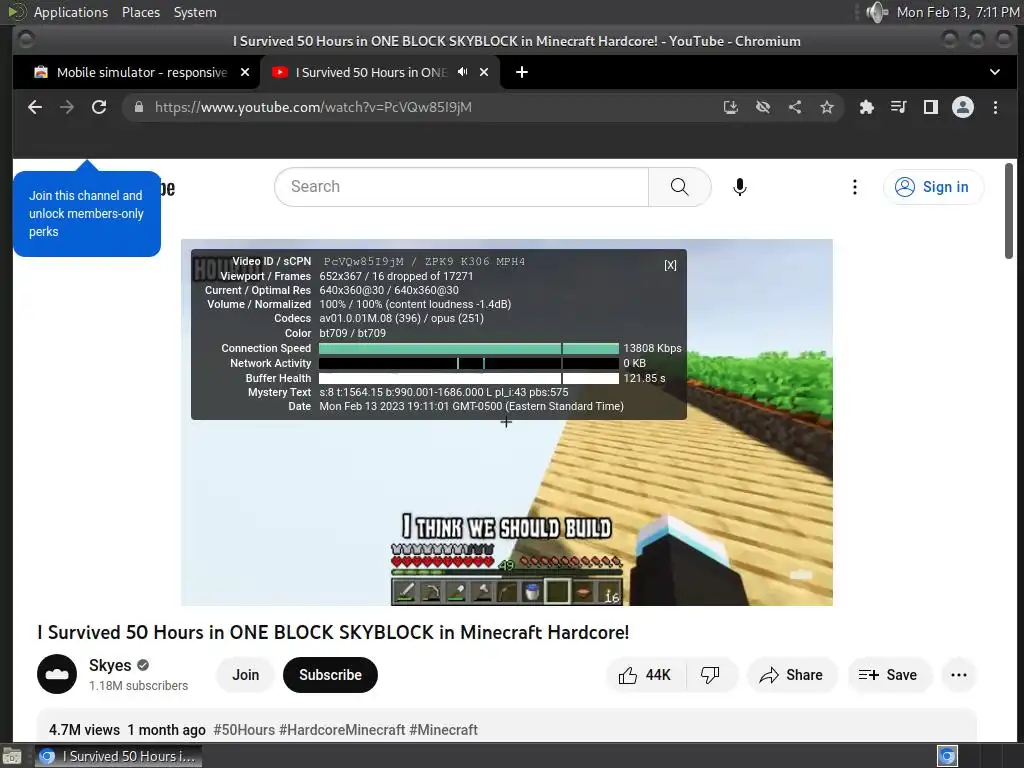
Task: Click the volume speaker icon in top panel
Action: (x=877, y=12)
